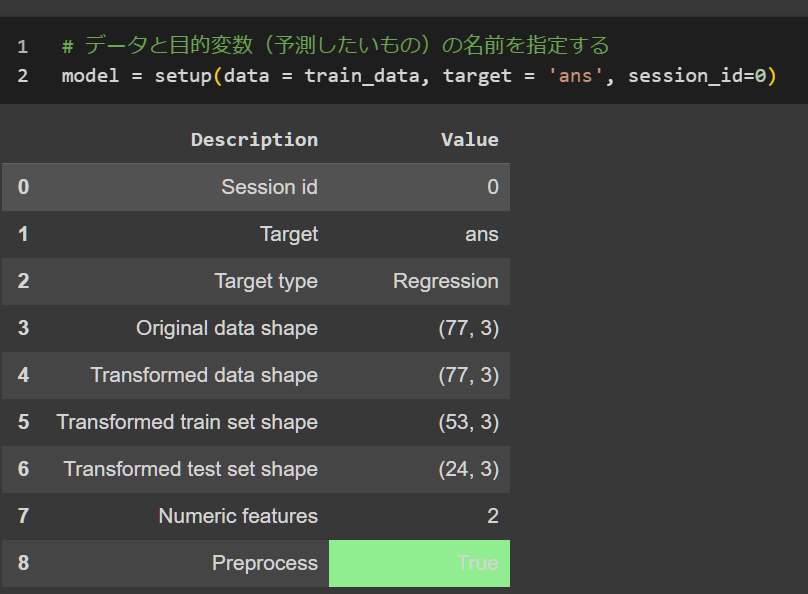Click row index 8 in table

(x=24, y=563)
